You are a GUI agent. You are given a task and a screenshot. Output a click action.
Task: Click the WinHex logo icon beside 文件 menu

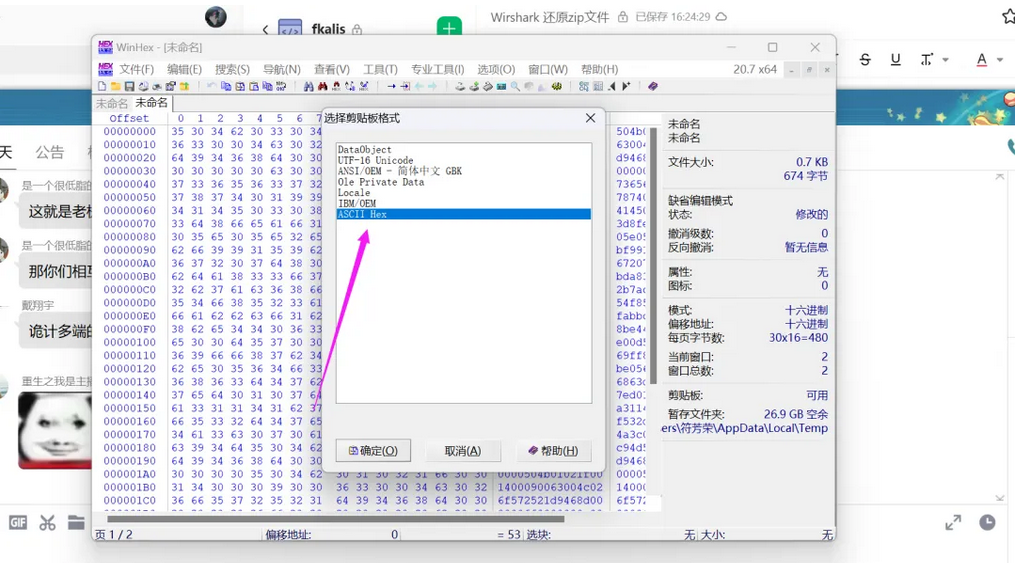click(x=106, y=69)
